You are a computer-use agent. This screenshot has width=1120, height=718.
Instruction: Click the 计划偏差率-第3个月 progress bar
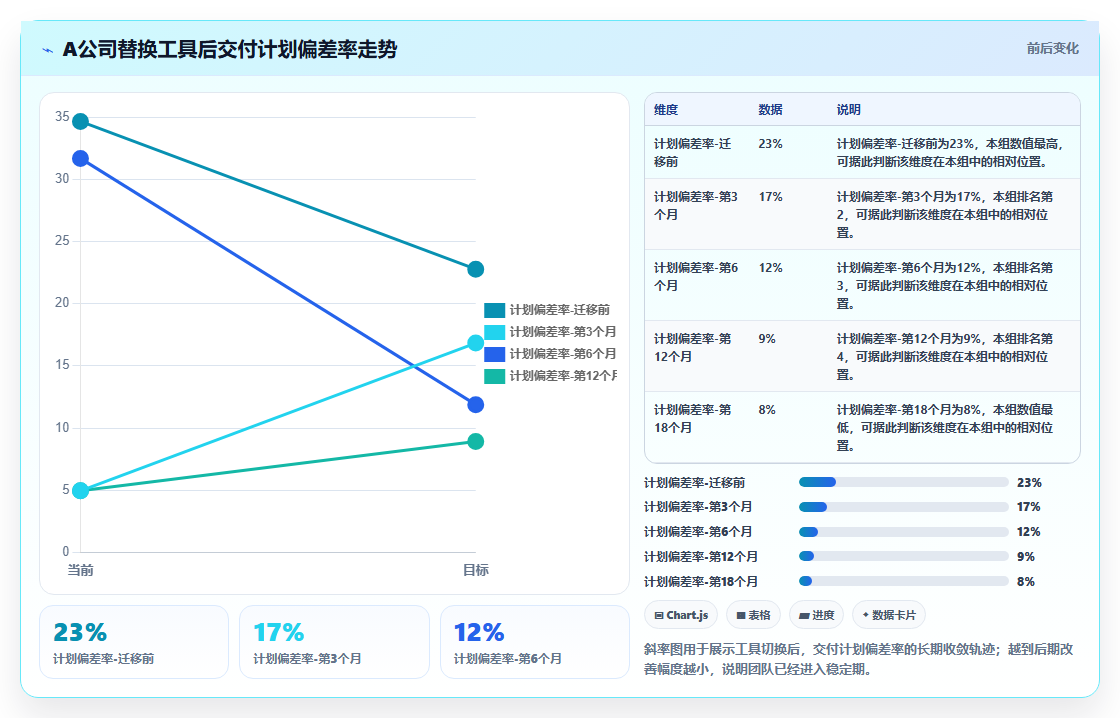(904, 507)
